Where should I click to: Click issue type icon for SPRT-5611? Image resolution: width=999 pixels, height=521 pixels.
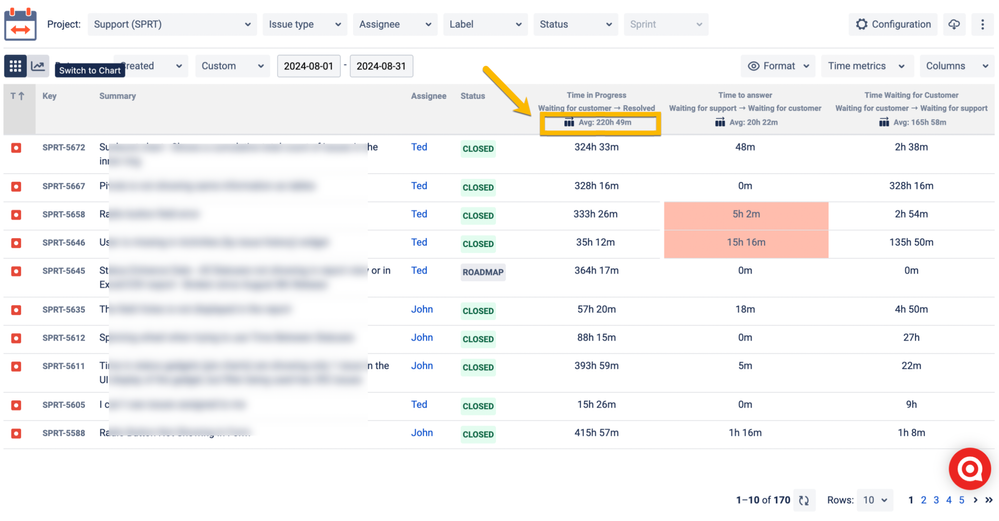[16, 366]
